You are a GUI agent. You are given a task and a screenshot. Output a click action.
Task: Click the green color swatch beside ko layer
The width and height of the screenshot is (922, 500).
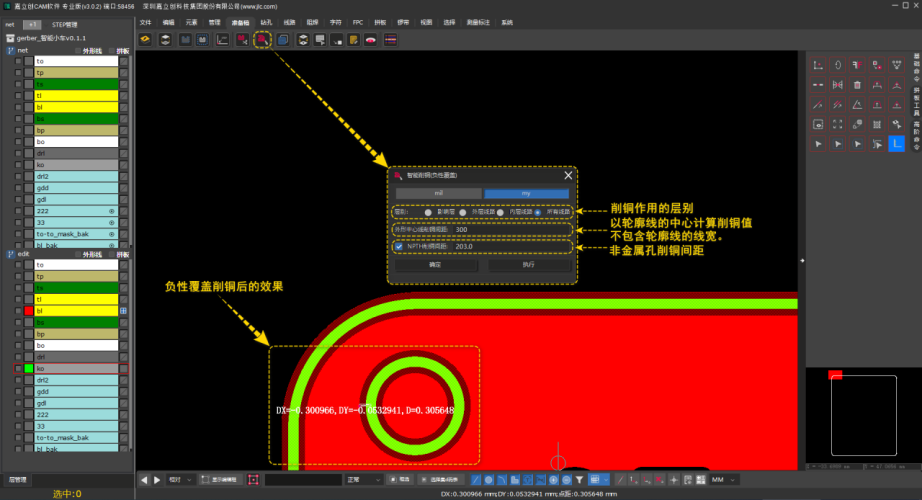pos(30,369)
